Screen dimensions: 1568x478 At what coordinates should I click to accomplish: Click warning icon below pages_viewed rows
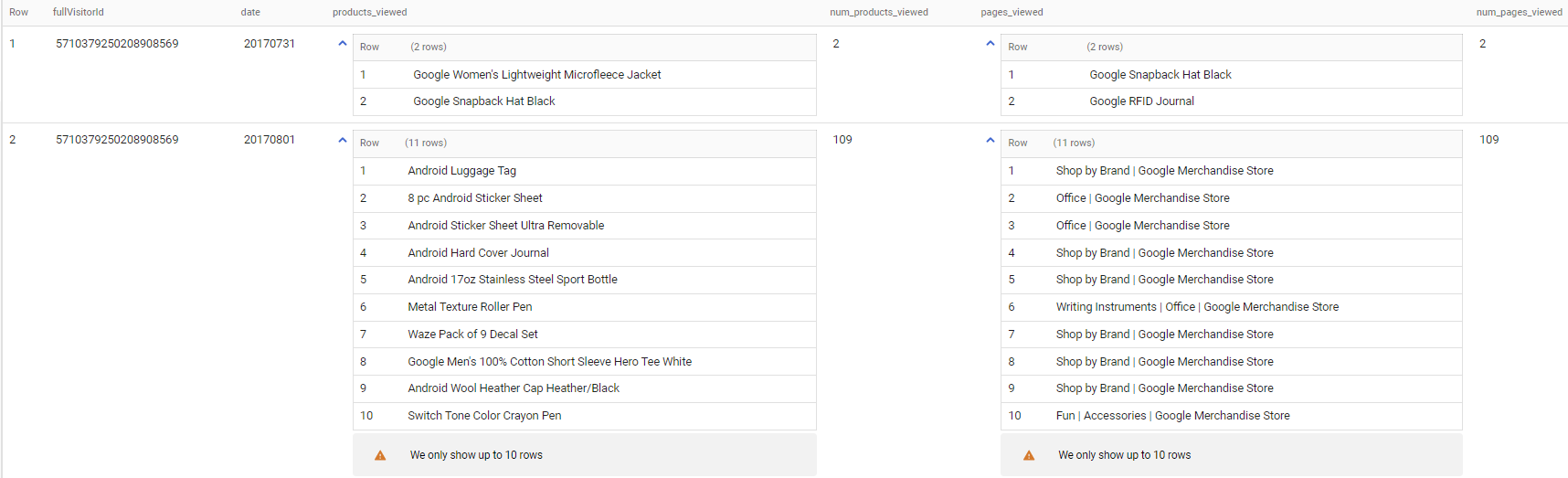1029,455
